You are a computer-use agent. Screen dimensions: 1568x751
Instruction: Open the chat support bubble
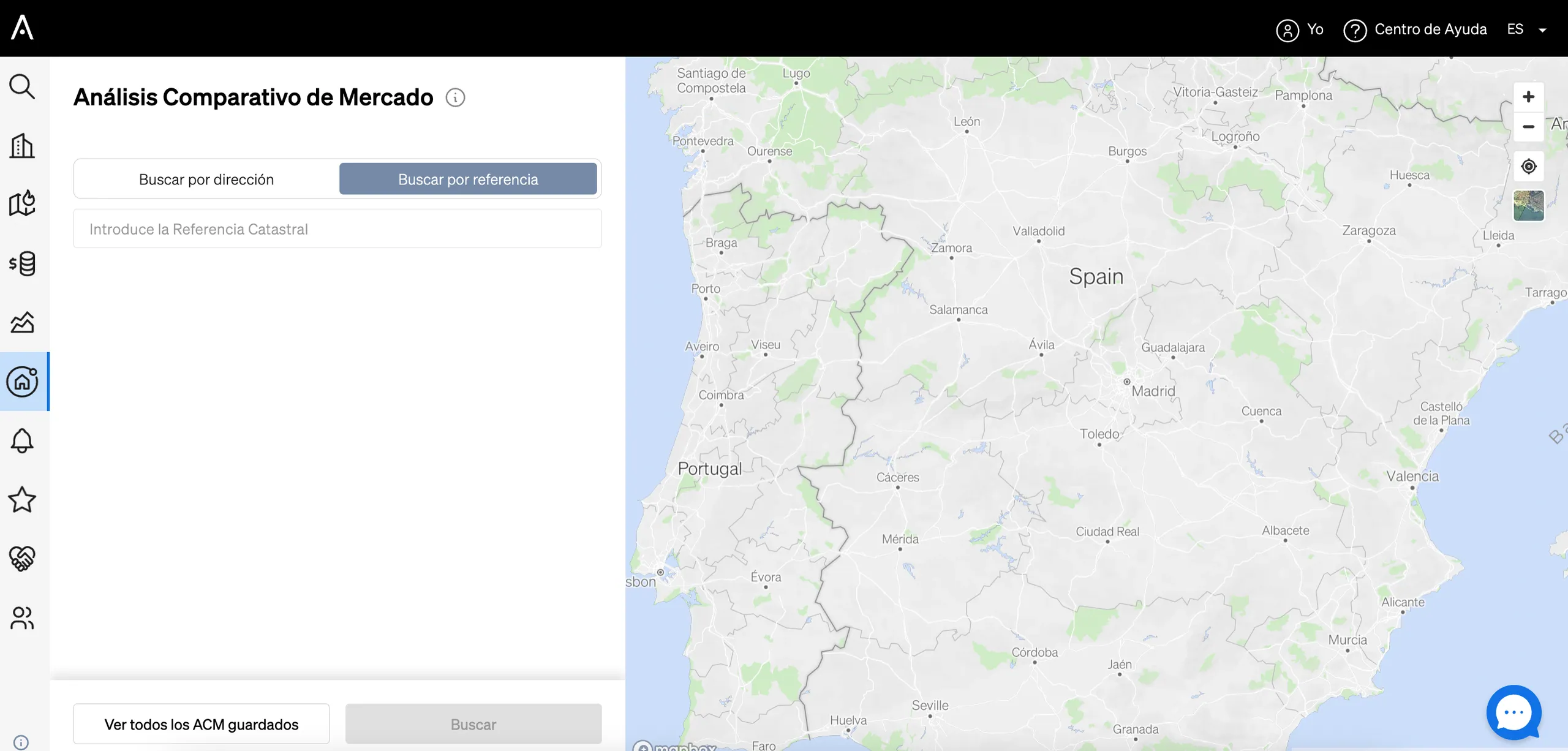tap(1514, 712)
